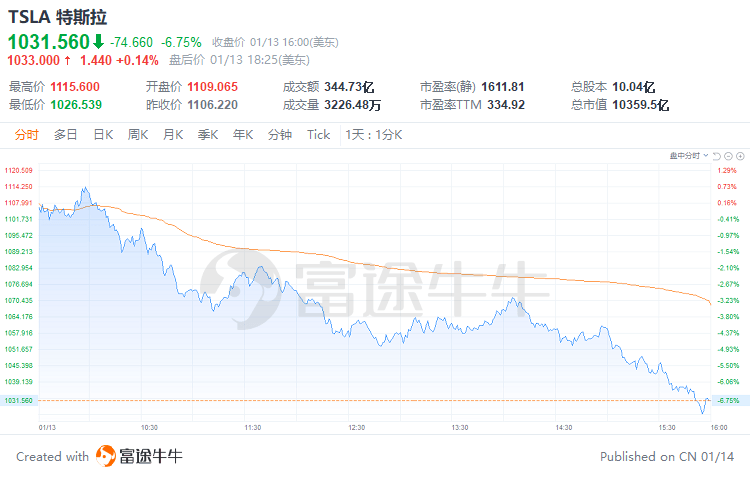Click the reset chart undo icon
The height and width of the screenshot is (477, 750).
coord(717,156)
